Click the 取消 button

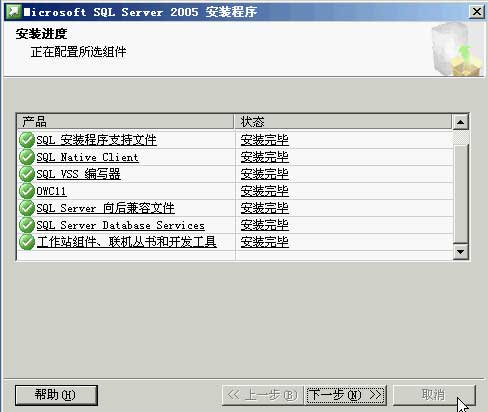pos(434,395)
